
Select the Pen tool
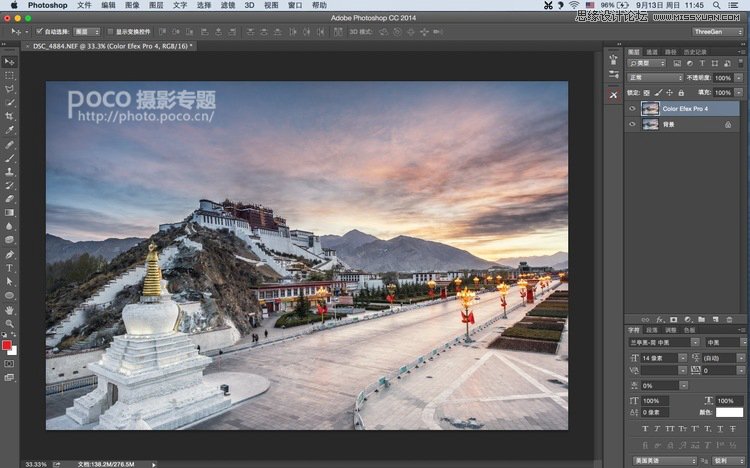[9, 255]
